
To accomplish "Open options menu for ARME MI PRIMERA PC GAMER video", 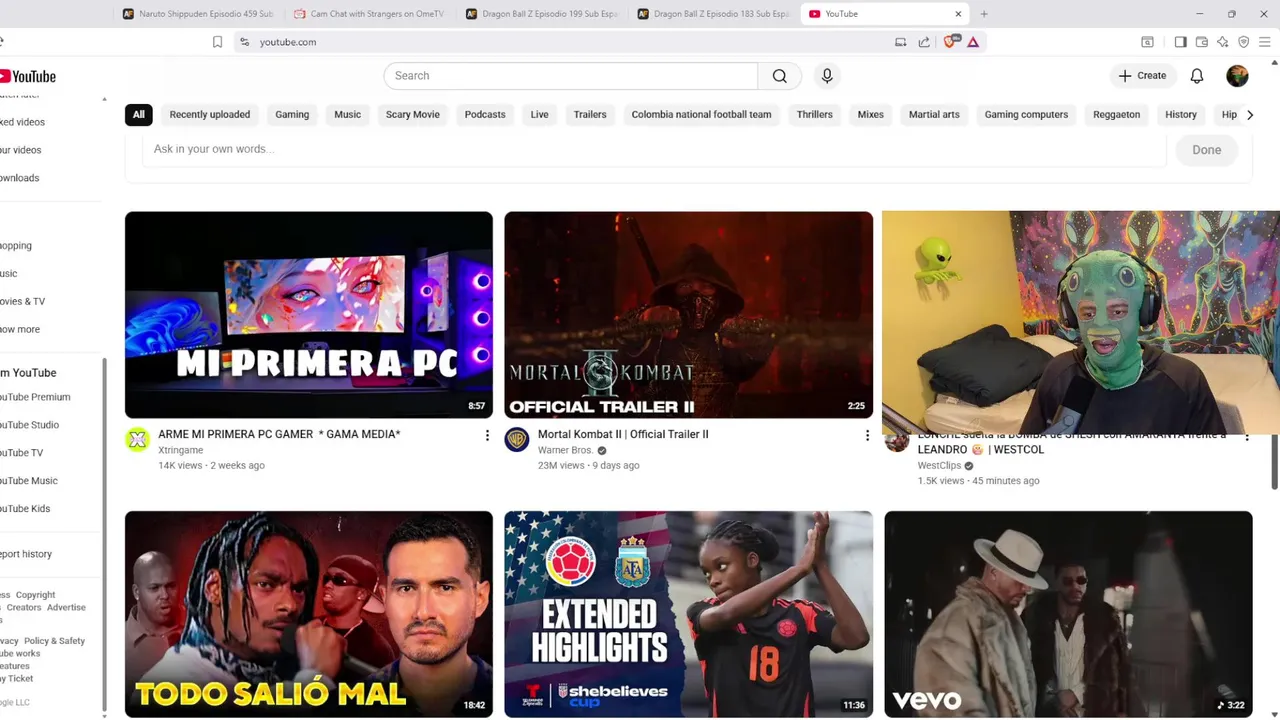I will tap(487, 435).
